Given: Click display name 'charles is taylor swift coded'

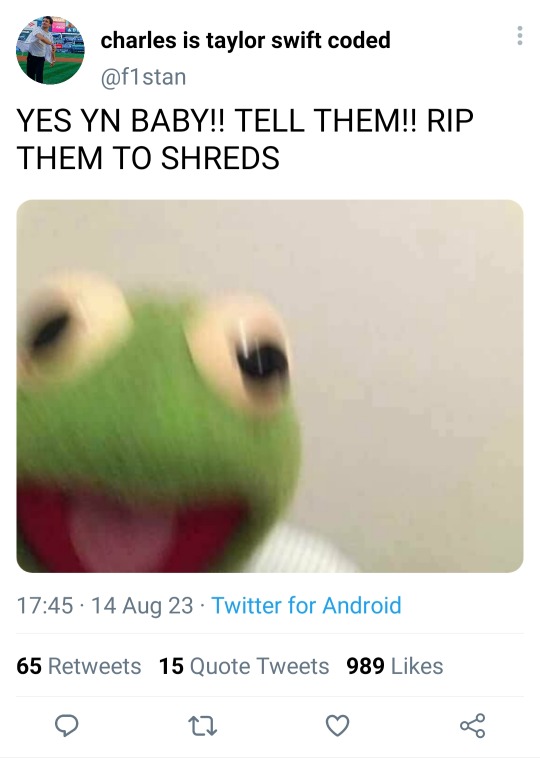Looking at the screenshot, I should pyautogui.click(x=245, y=40).
